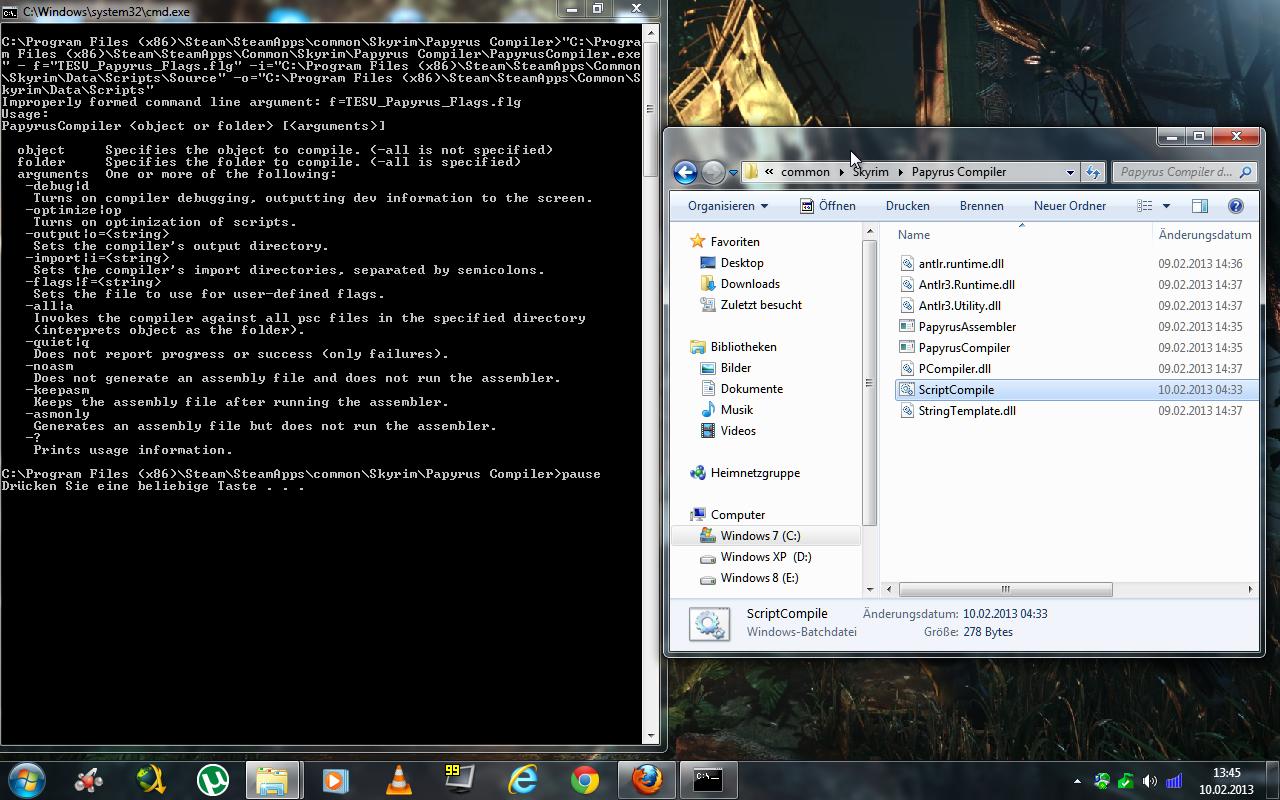Click the address bar refresh button
Screen dimensions: 1280x800
[1093, 172]
